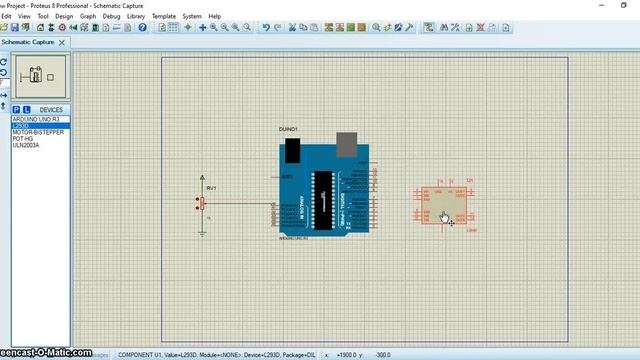Select ULN2003A in devices list
The image size is (640, 360).
[x=40, y=145]
